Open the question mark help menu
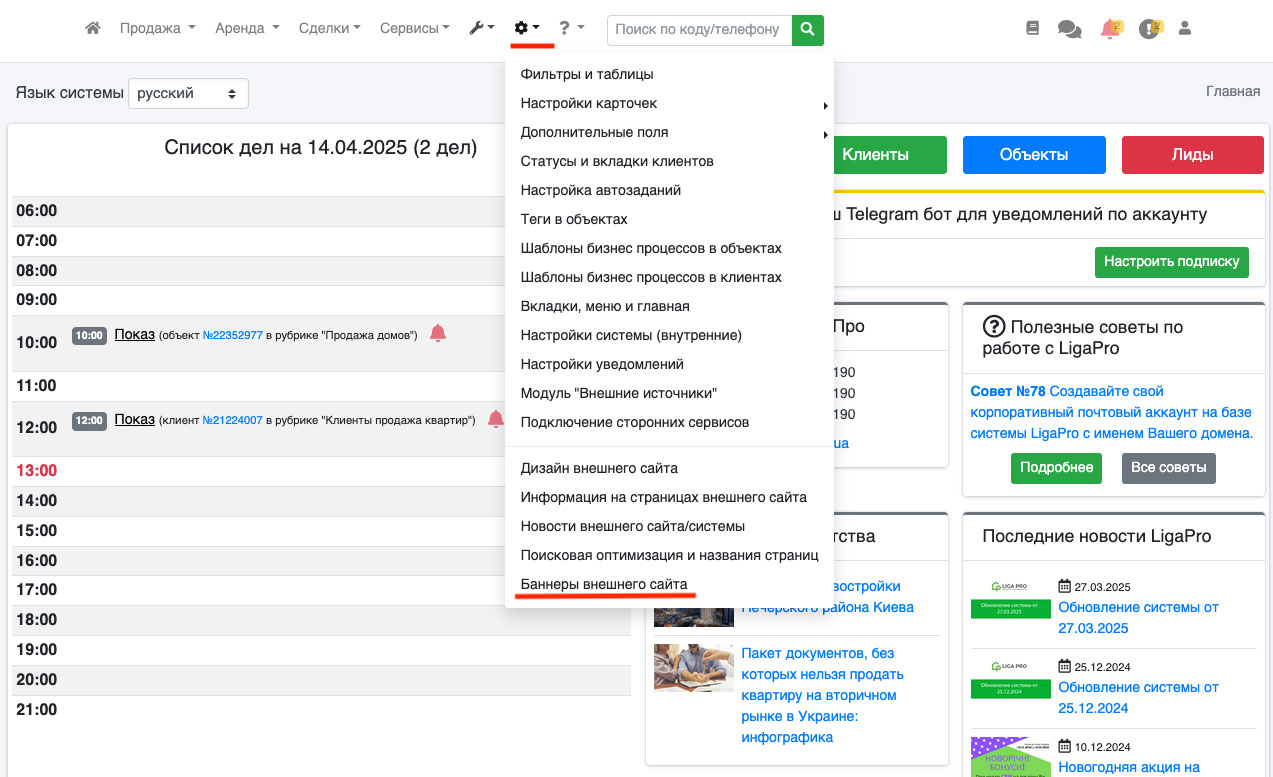The image size is (1273, 777). (x=571, y=29)
